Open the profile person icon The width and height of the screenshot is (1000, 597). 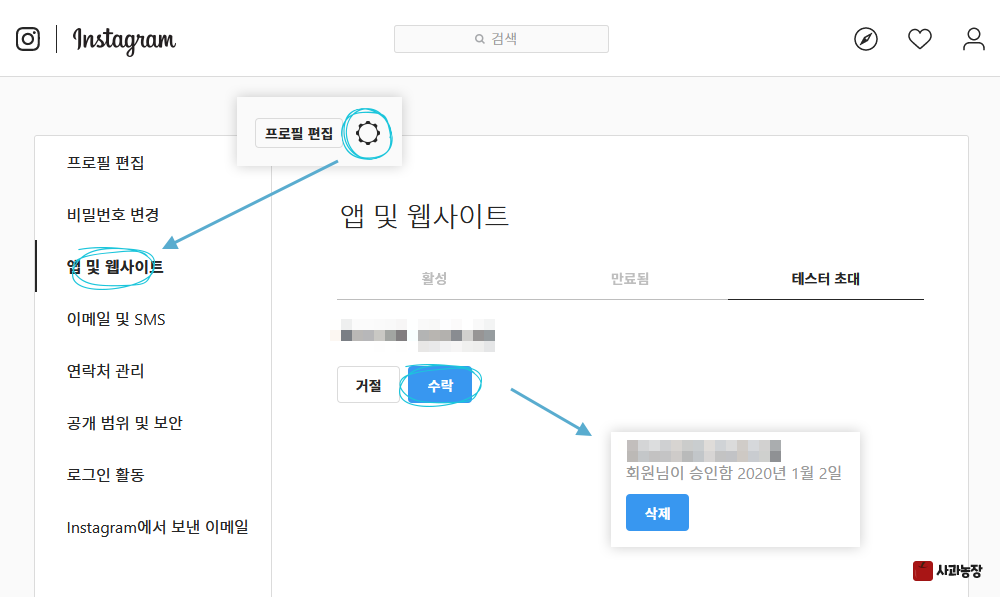[x=973, y=39]
